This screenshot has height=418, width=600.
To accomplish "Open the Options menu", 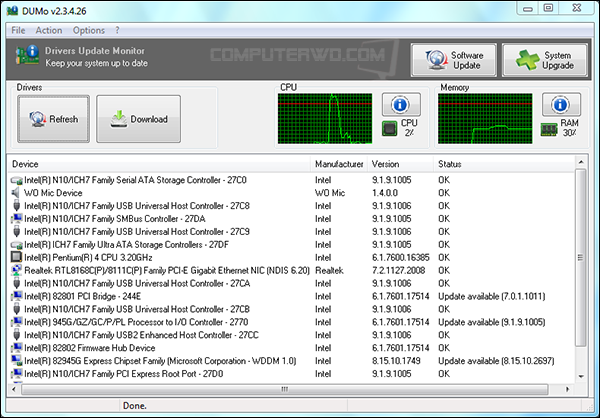I will click(88, 31).
